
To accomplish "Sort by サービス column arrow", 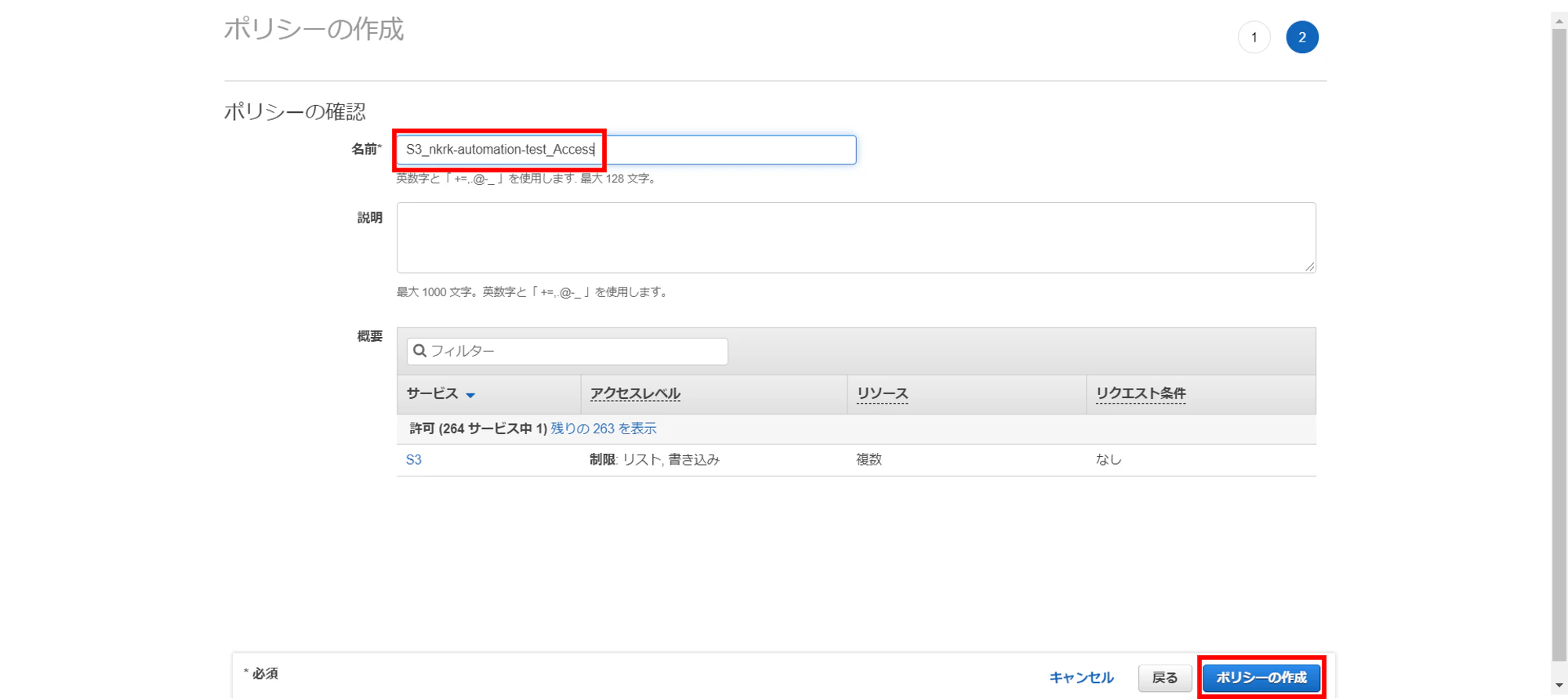I will click(470, 395).
